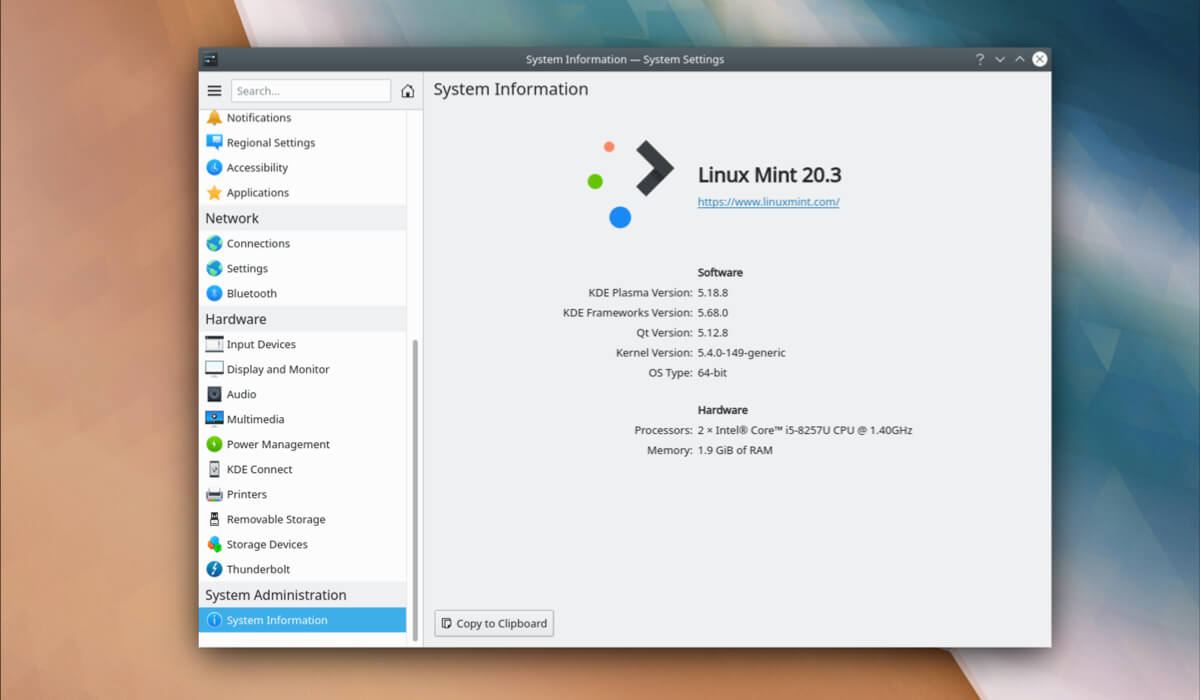
Task: Open Display and Monitor settings
Action: coord(303,369)
